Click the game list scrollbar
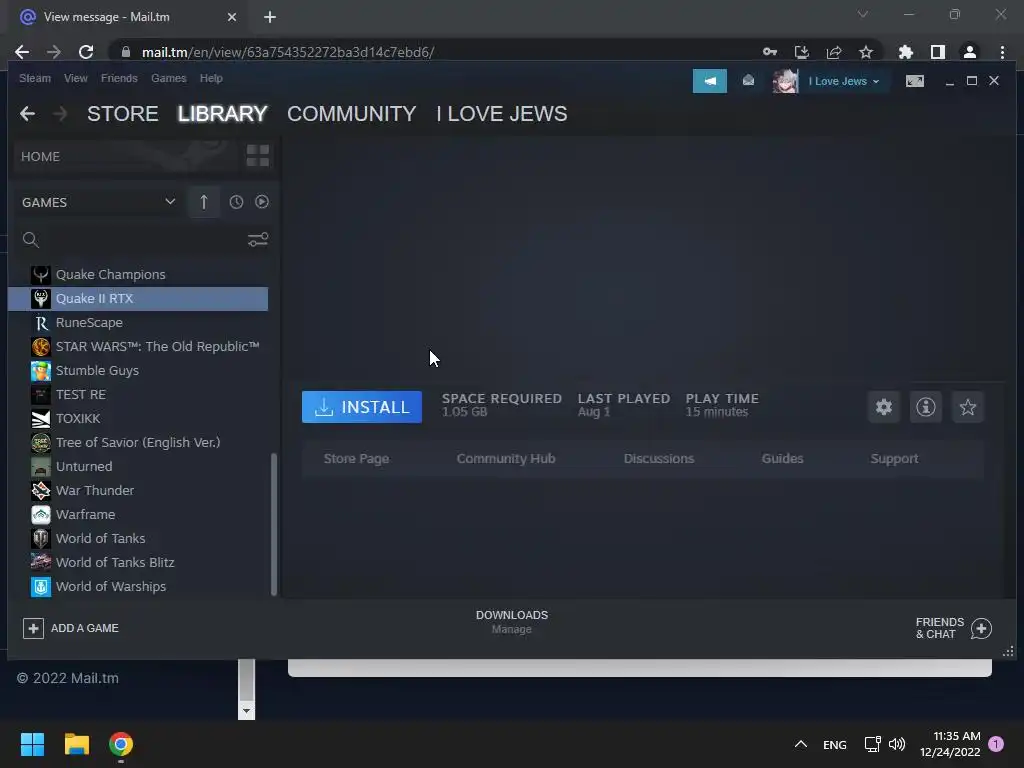This screenshot has width=1024, height=768. click(x=274, y=524)
